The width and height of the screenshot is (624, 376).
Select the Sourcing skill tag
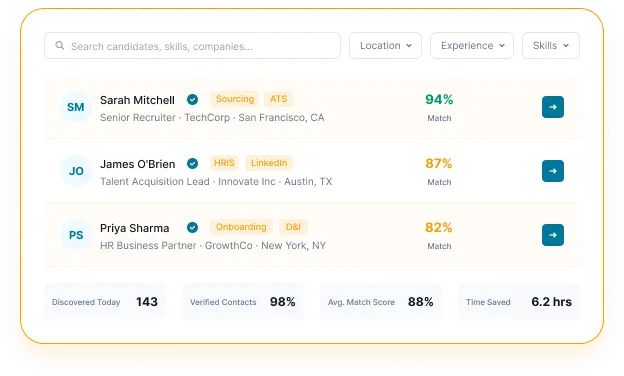[x=234, y=99]
